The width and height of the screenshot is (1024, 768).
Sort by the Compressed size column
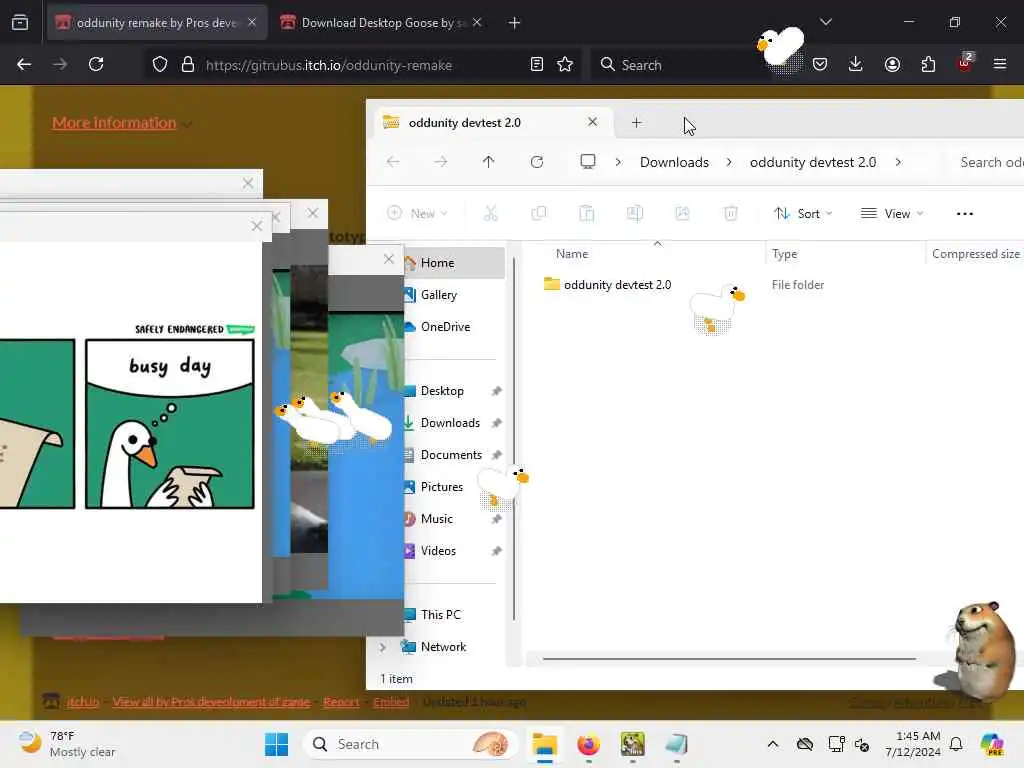point(976,253)
